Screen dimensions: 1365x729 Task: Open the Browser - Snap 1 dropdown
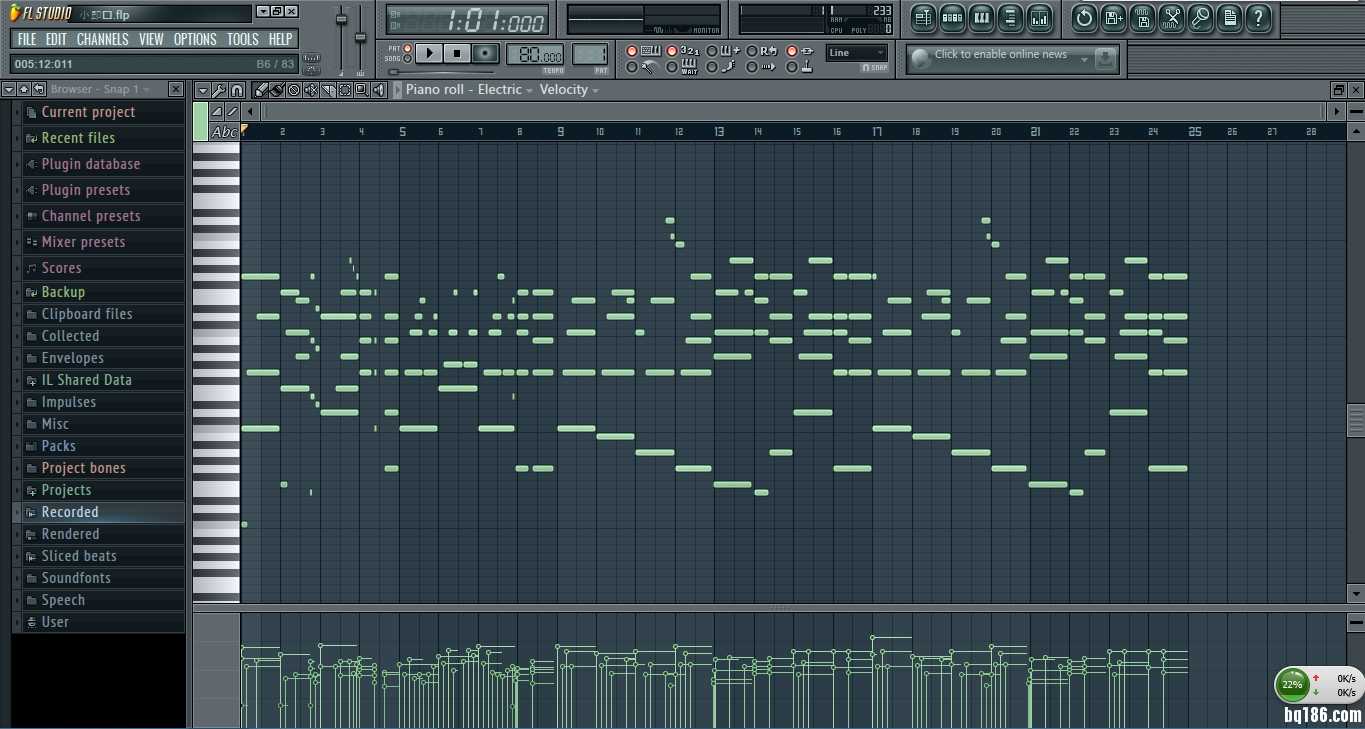click(x=101, y=89)
